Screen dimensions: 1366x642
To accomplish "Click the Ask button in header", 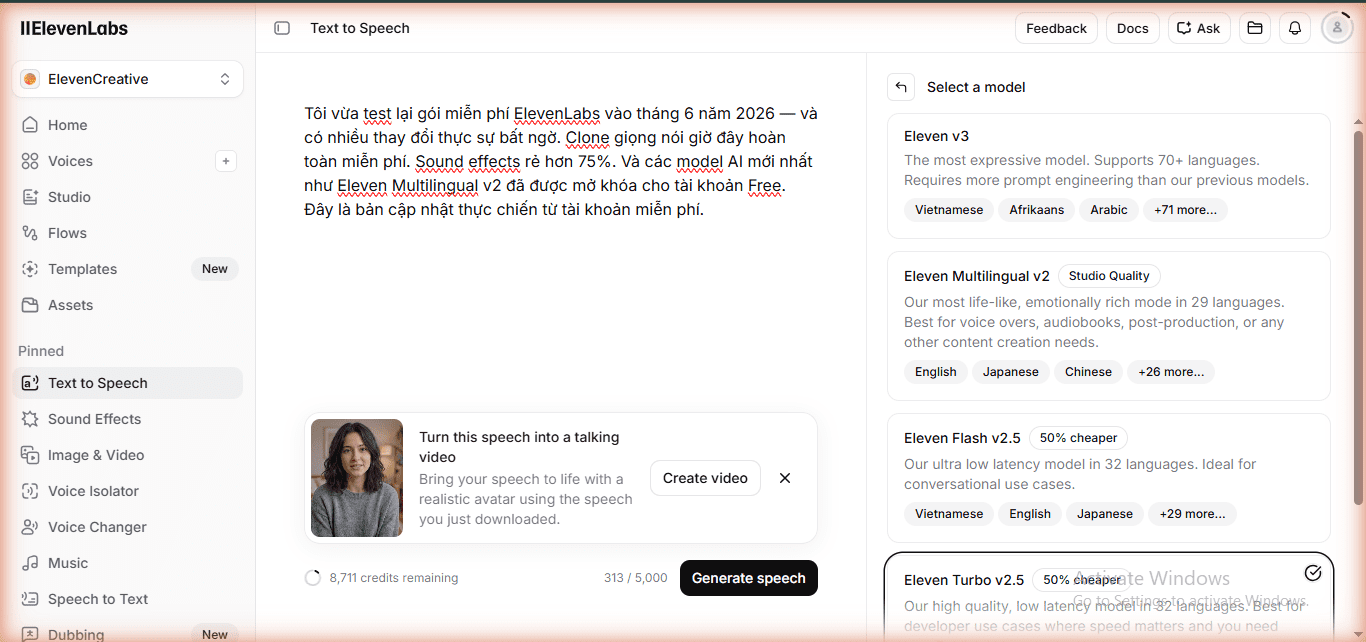I will click(1199, 28).
